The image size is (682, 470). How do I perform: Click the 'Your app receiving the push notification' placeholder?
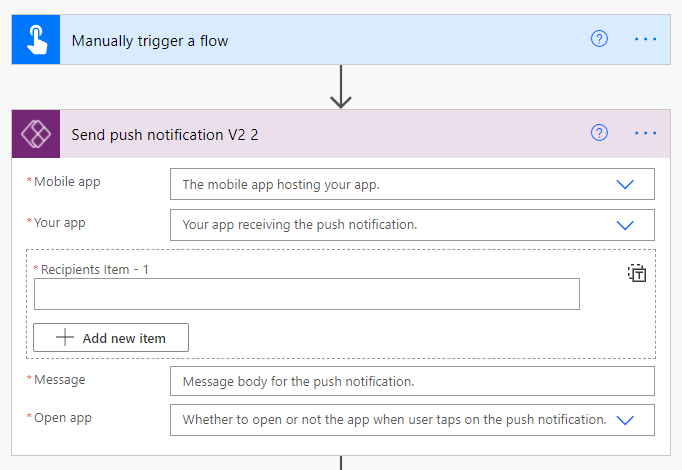tap(299, 225)
